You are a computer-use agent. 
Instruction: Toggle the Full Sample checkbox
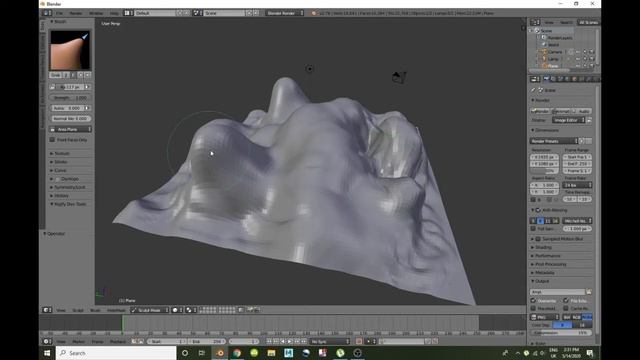pos(533,229)
